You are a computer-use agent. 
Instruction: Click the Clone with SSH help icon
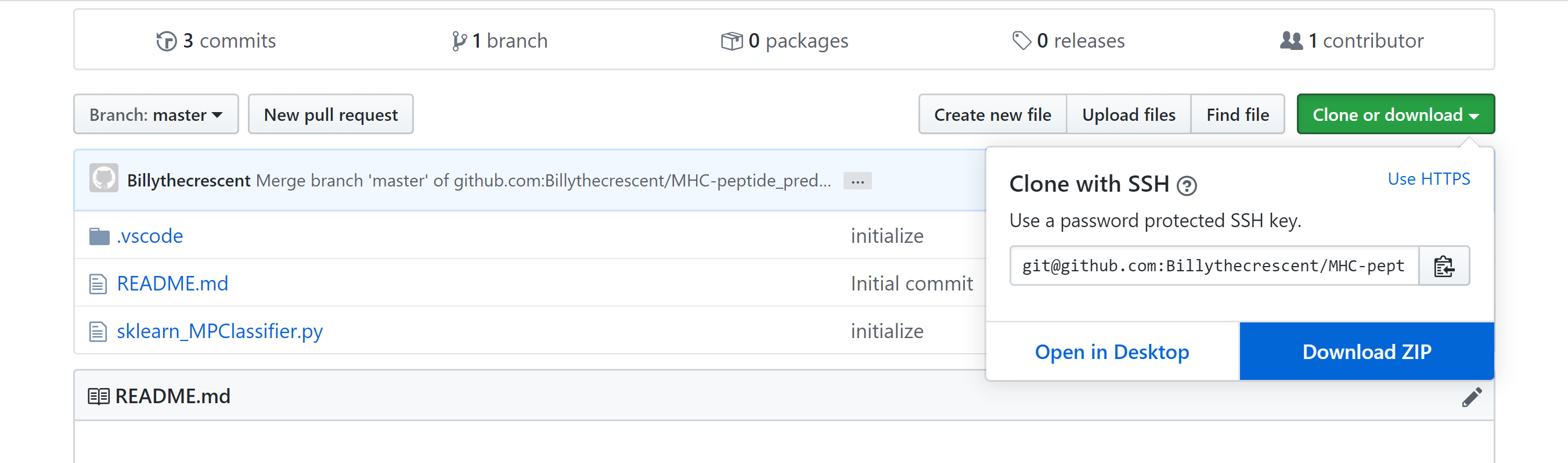point(1187,185)
